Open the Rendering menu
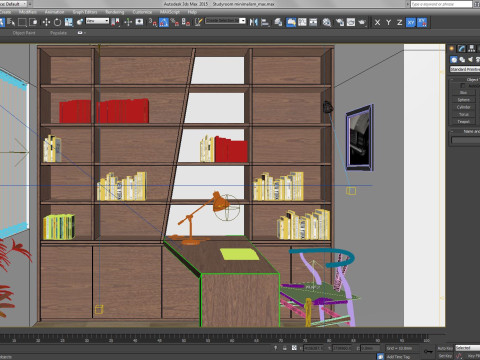Image resolution: width=480 pixels, height=360 pixels. (x=115, y=12)
